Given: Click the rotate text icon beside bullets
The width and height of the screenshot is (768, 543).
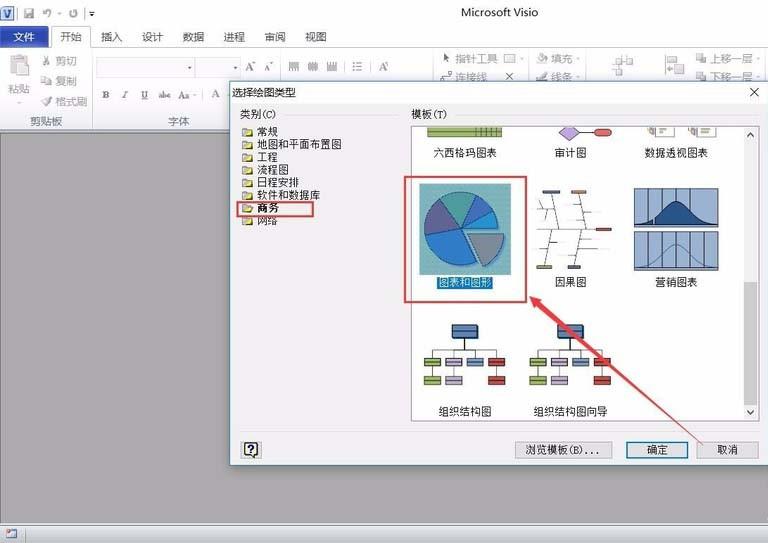Looking at the screenshot, I should [383, 67].
